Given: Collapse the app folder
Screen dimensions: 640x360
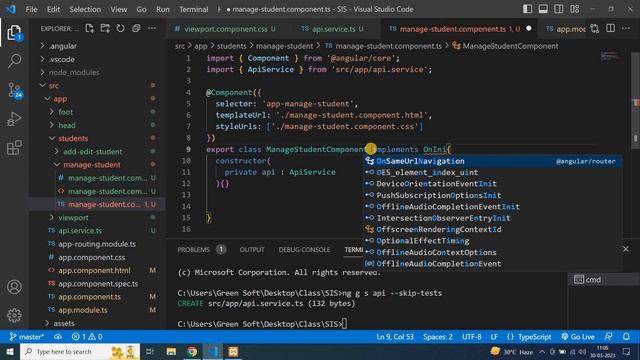Looking at the screenshot, I should pyautogui.click(x=60, y=99).
